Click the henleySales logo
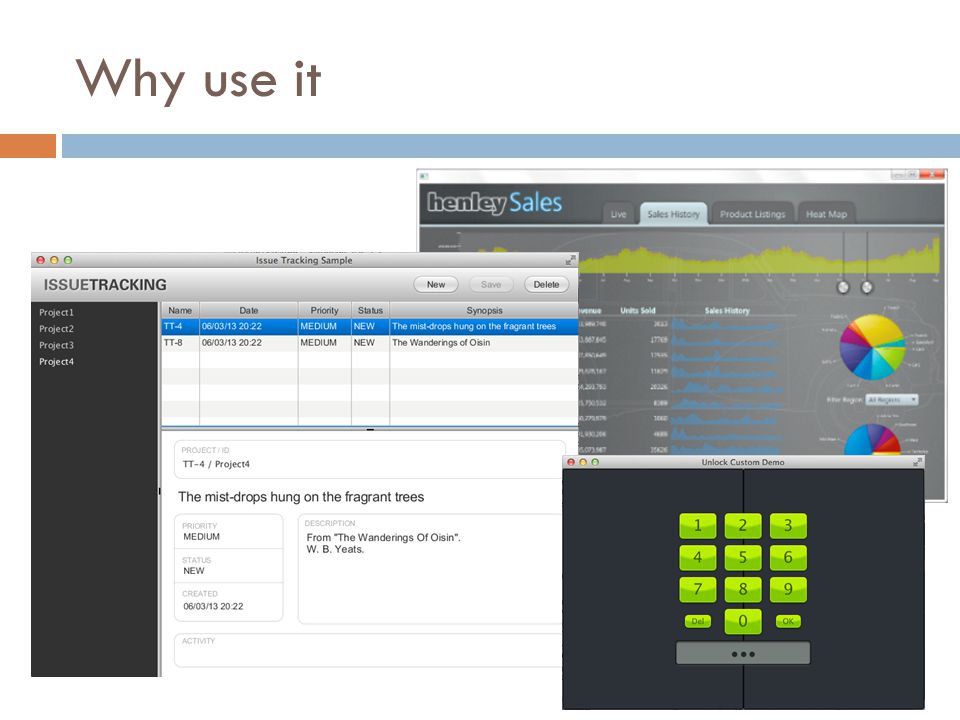The width and height of the screenshot is (960, 720). pyautogui.click(x=495, y=203)
